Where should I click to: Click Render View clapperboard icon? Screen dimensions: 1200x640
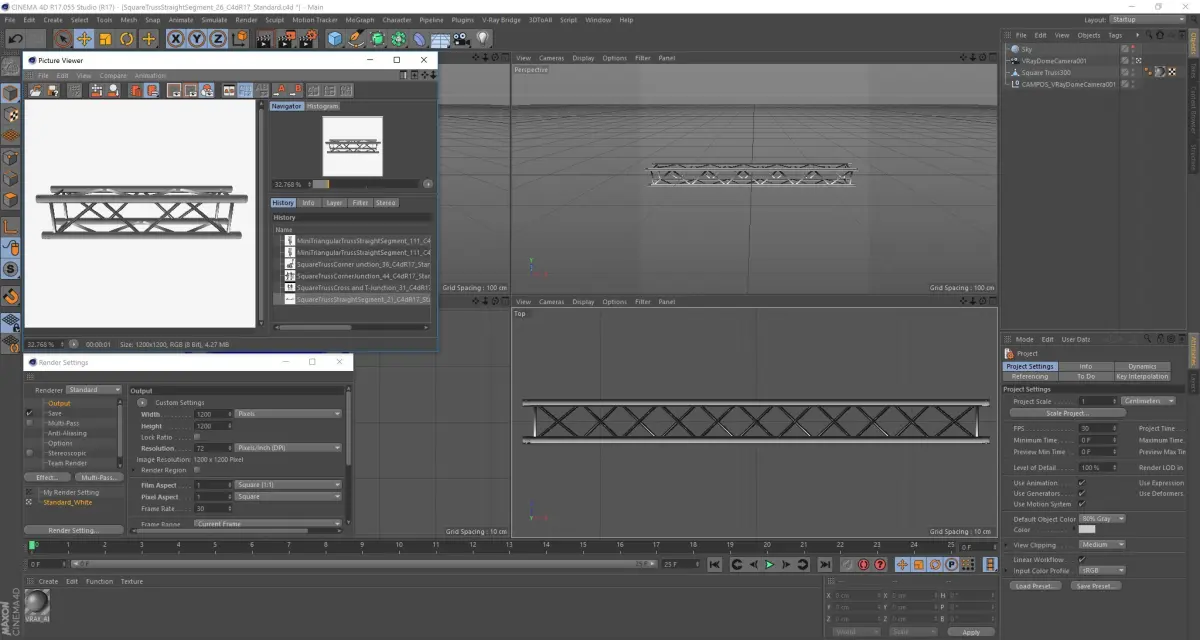point(264,39)
